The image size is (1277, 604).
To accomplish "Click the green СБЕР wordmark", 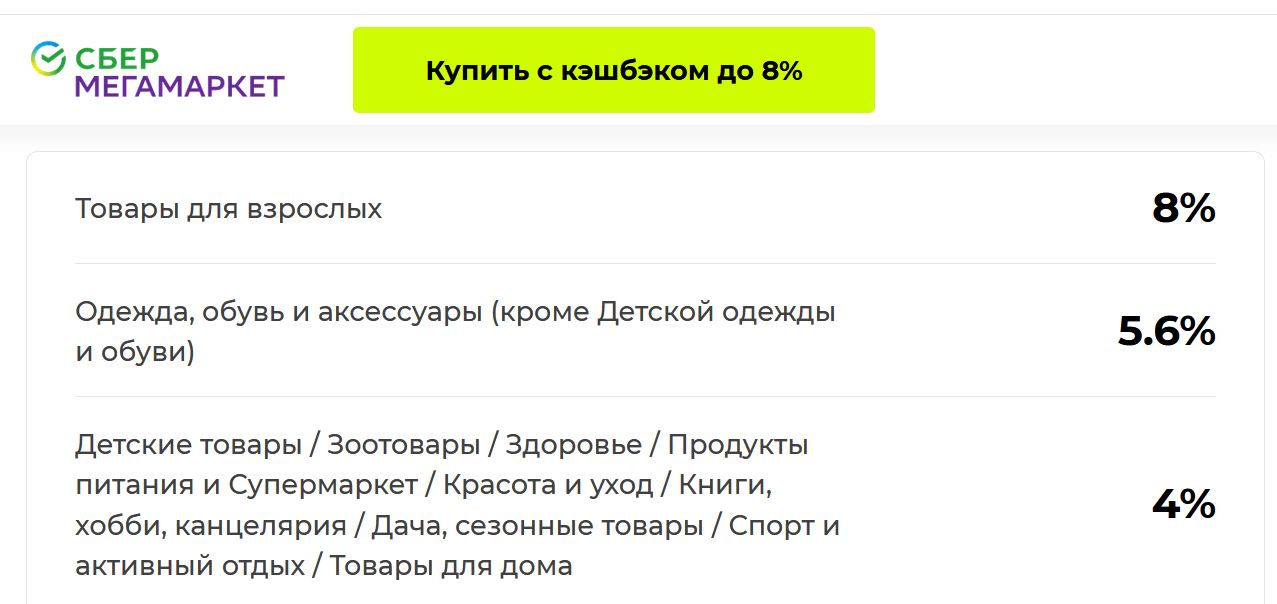I will [116, 59].
